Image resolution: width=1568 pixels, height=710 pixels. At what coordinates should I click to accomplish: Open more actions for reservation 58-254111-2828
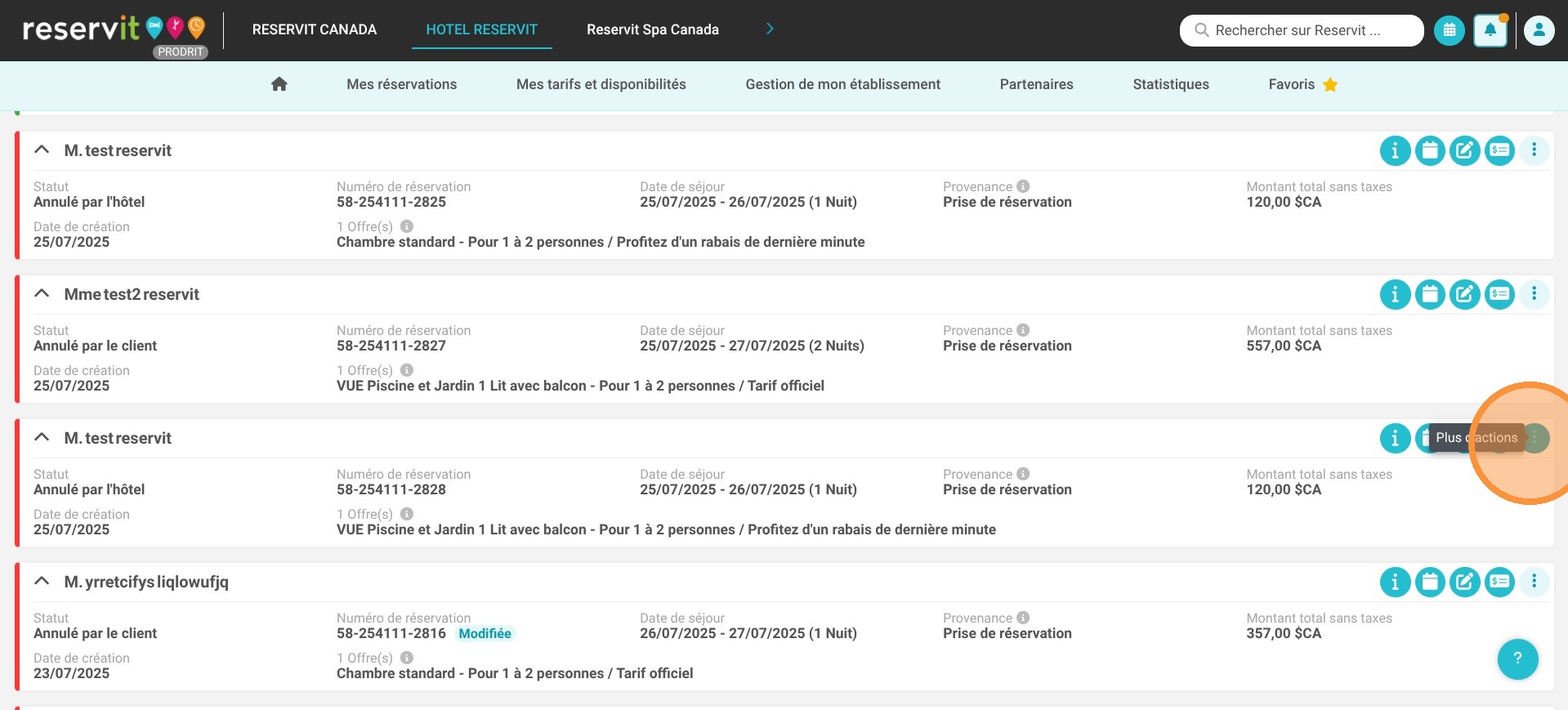pos(1534,438)
